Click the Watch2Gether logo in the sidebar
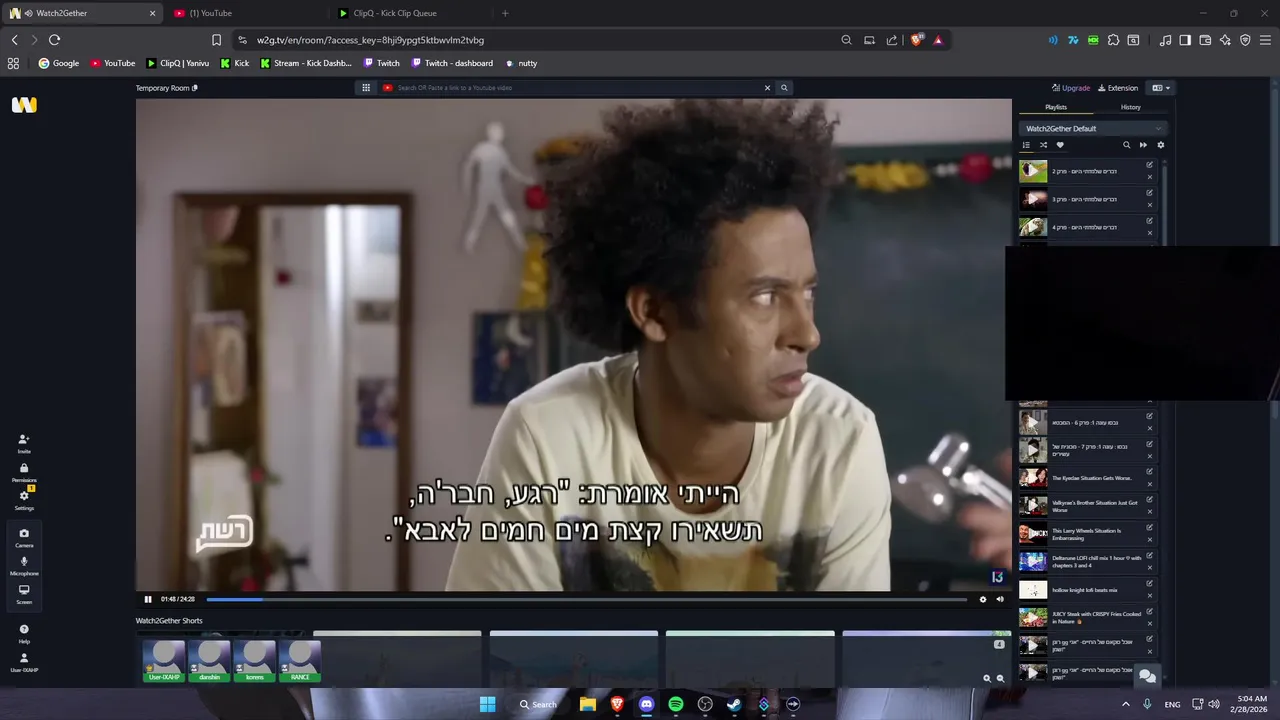This screenshot has height=720, width=1280. [24, 105]
